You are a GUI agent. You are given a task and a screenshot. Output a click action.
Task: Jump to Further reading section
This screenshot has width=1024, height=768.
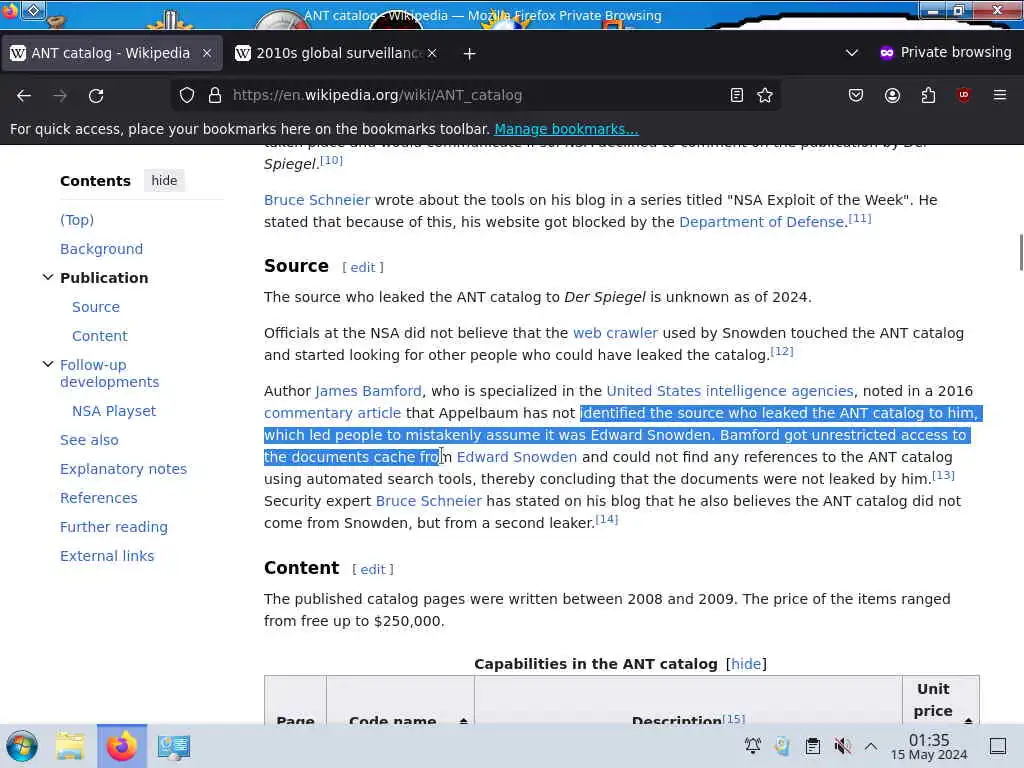click(114, 527)
